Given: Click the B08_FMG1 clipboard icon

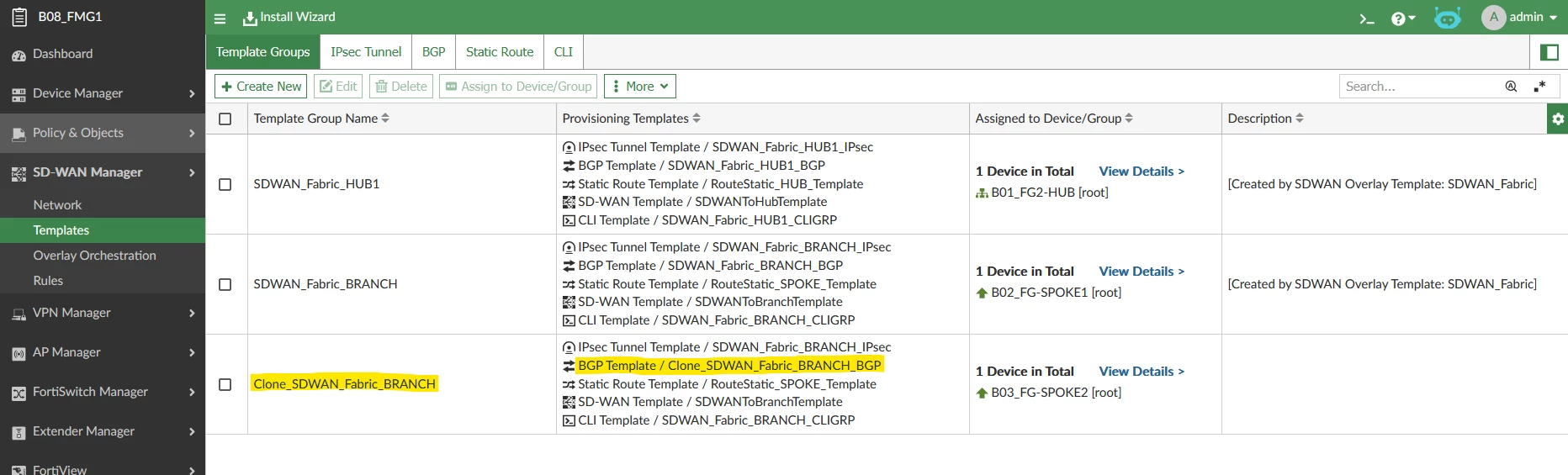Looking at the screenshot, I should [x=19, y=17].
